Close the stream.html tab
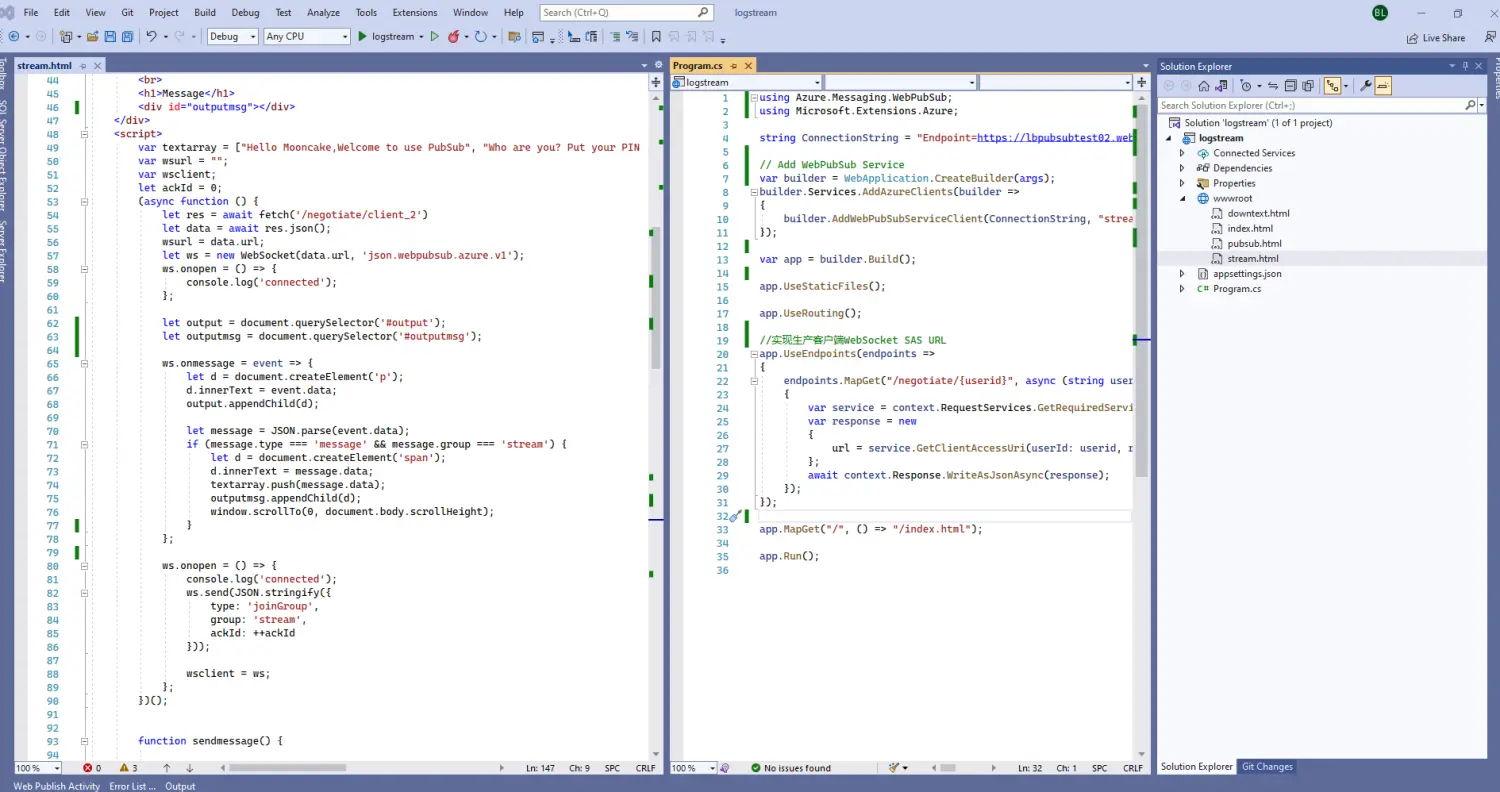 pos(98,66)
